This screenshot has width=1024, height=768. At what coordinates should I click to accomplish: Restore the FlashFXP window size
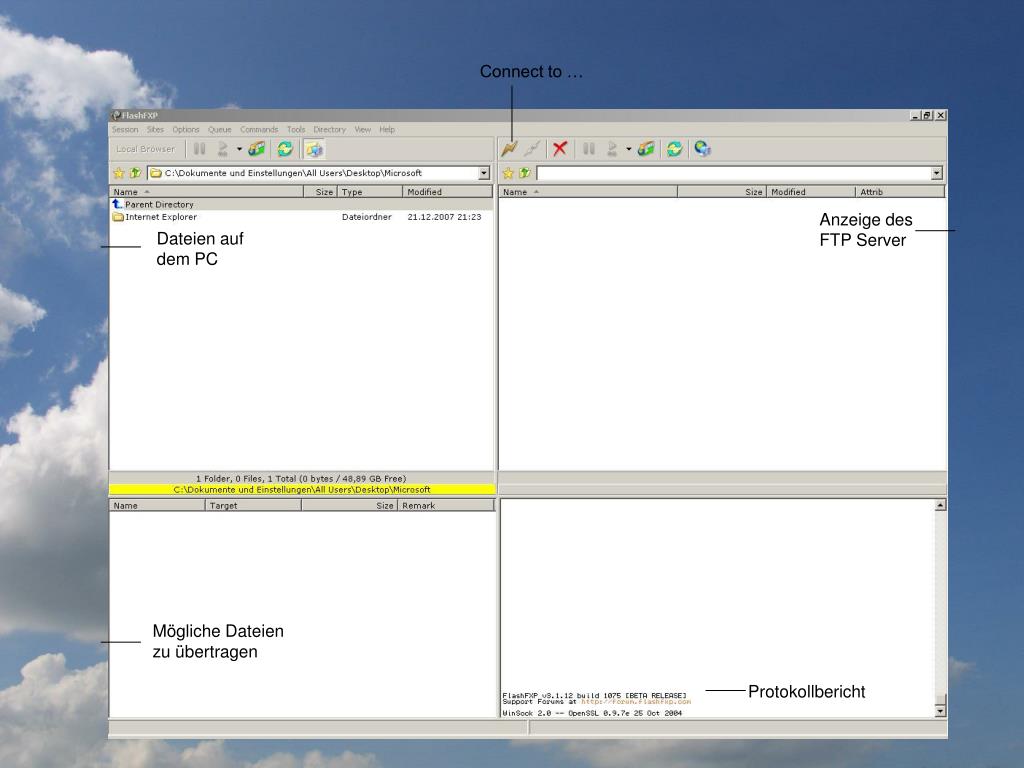point(927,116)
